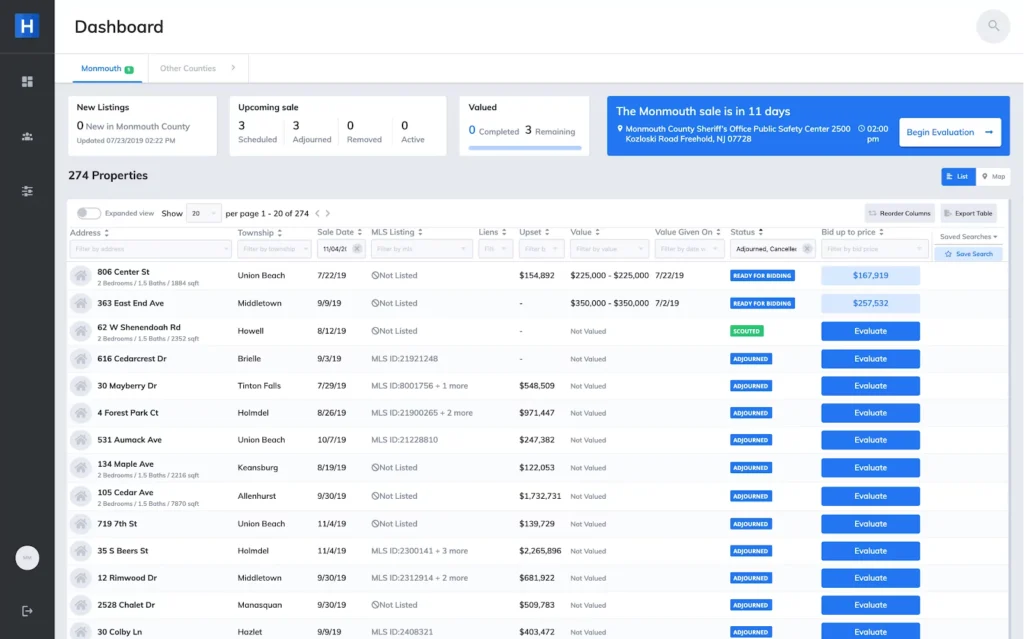Click the logout icon in sidebar

point(27,611)
